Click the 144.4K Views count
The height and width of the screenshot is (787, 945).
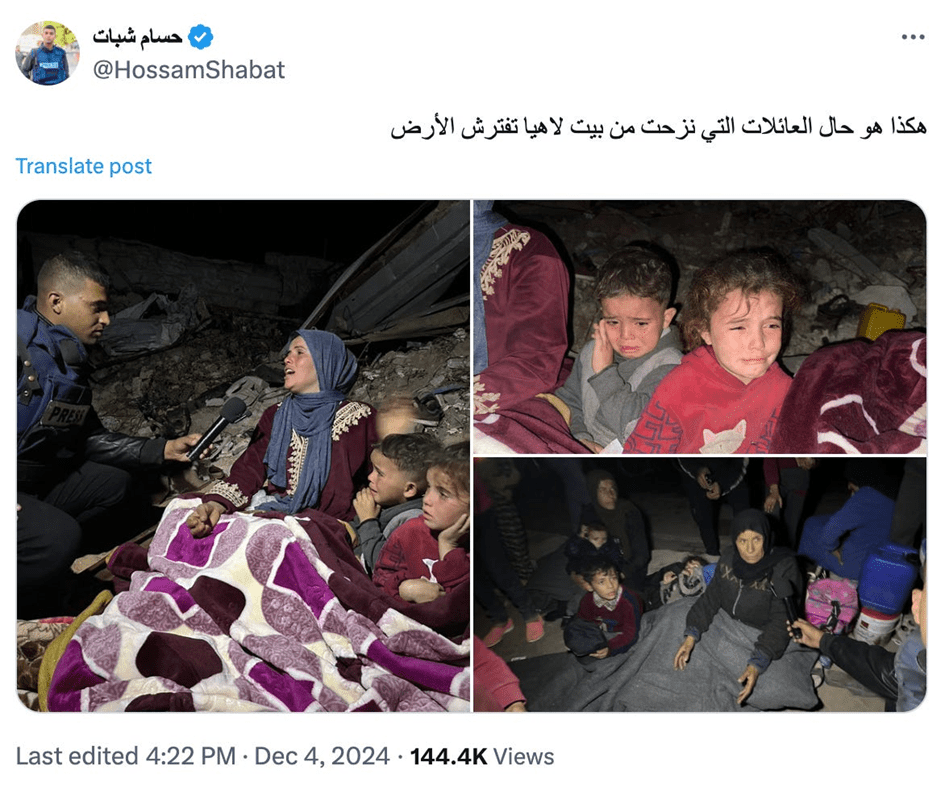pyautogui.click(x=482, y=756)
